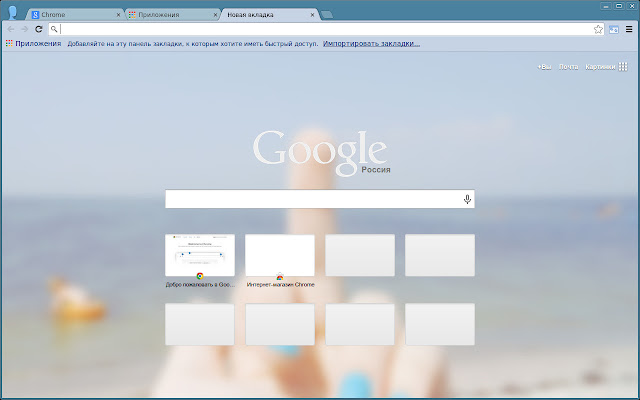640x400 pixels.
Task: Close the Приложения tab
Action: pyautogui.click(x=216, y=15)
